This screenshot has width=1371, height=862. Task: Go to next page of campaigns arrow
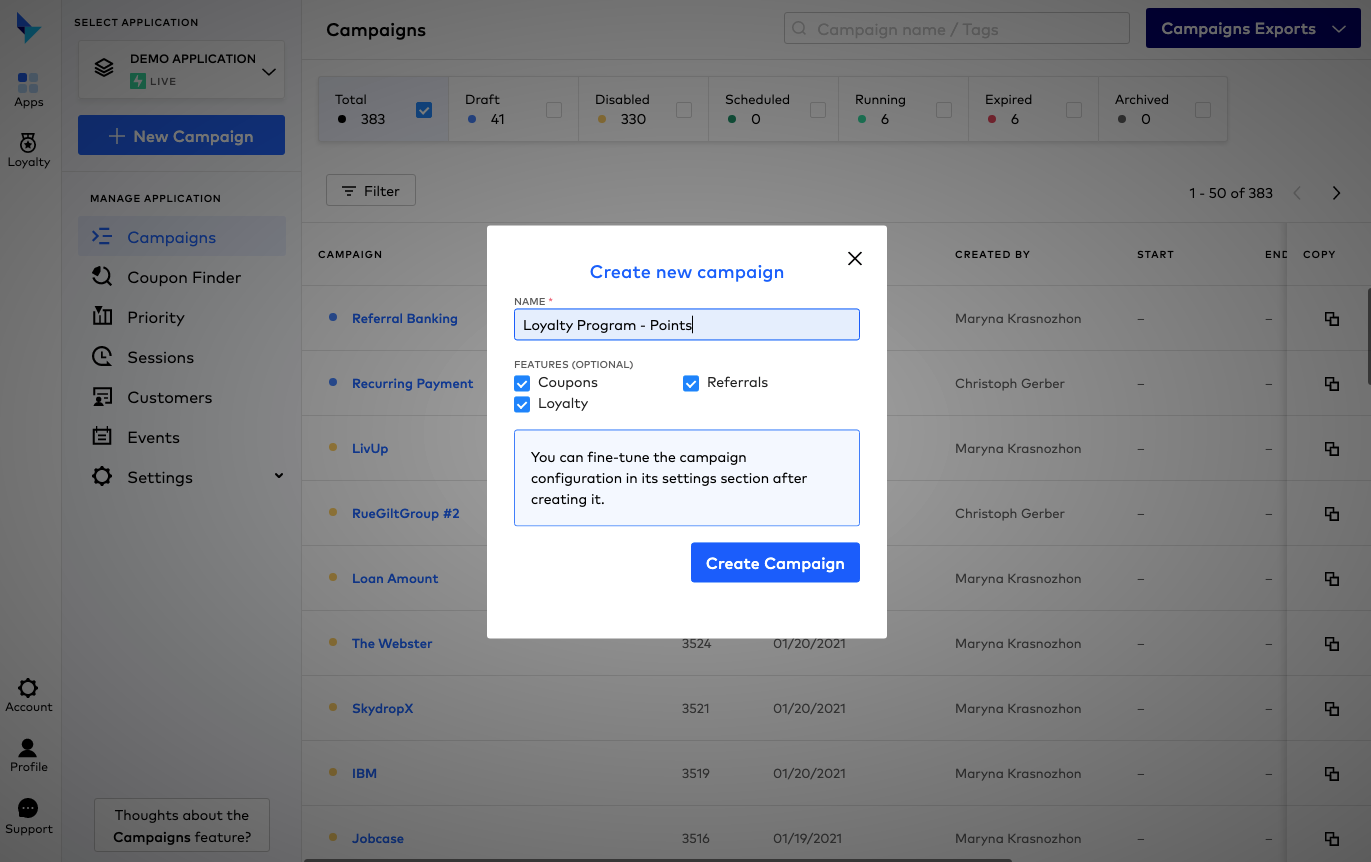click(x=1336, y=193)
